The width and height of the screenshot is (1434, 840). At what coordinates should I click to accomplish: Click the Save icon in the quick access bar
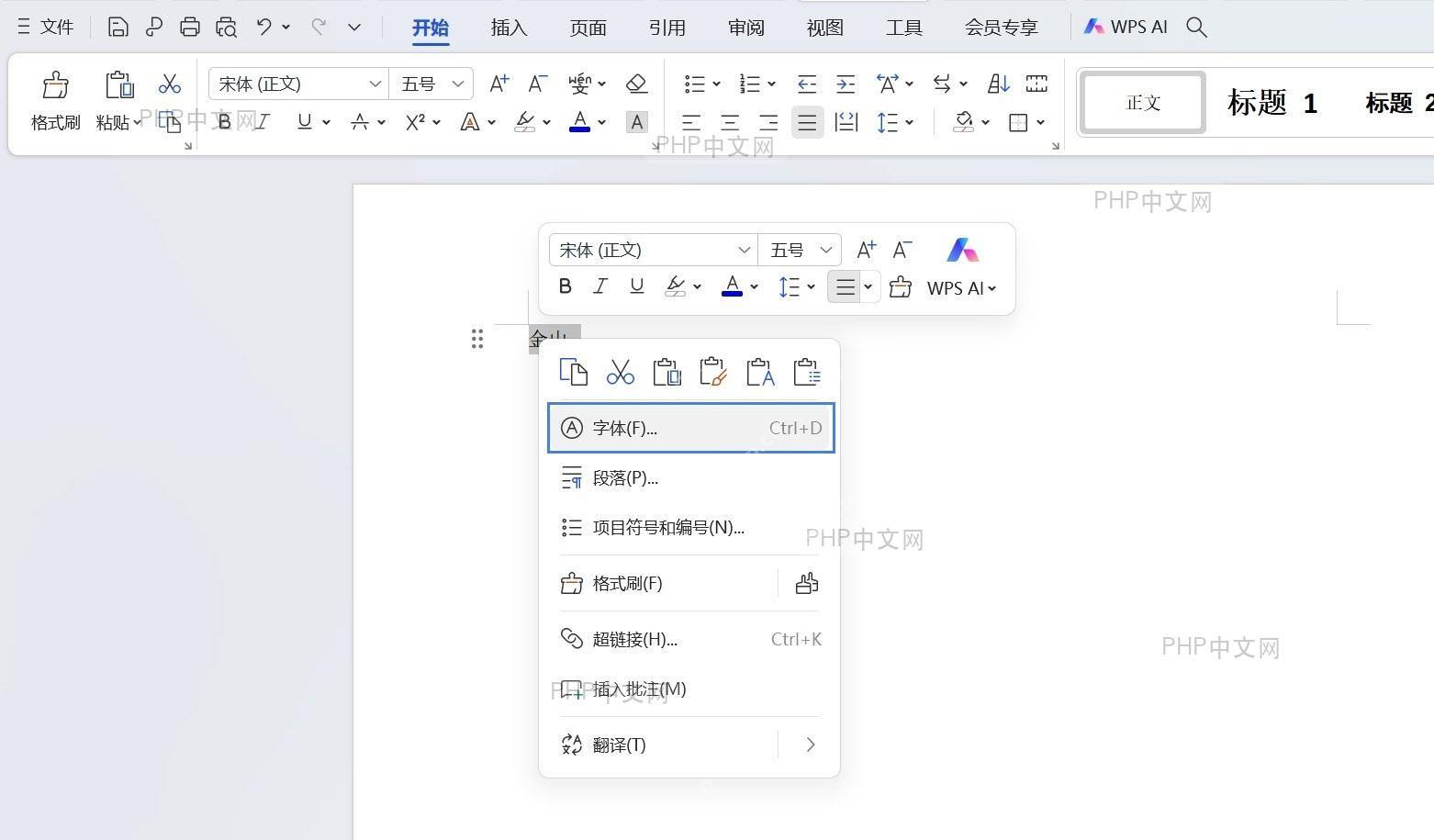click(118, 27)
